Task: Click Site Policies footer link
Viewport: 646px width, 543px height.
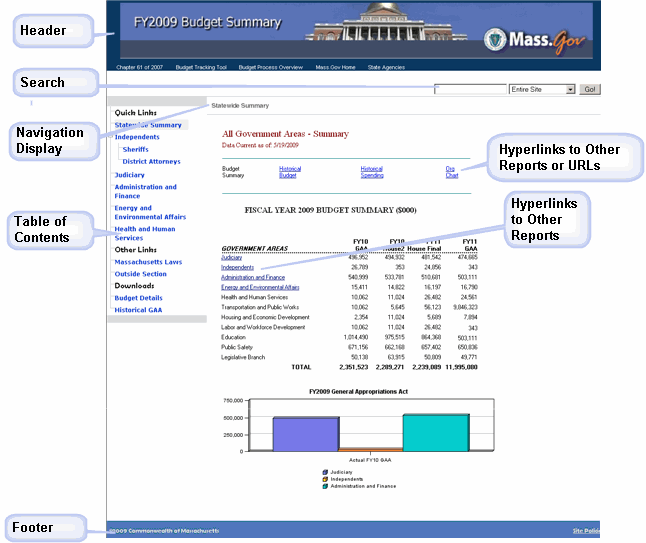Action: (586, 531)
